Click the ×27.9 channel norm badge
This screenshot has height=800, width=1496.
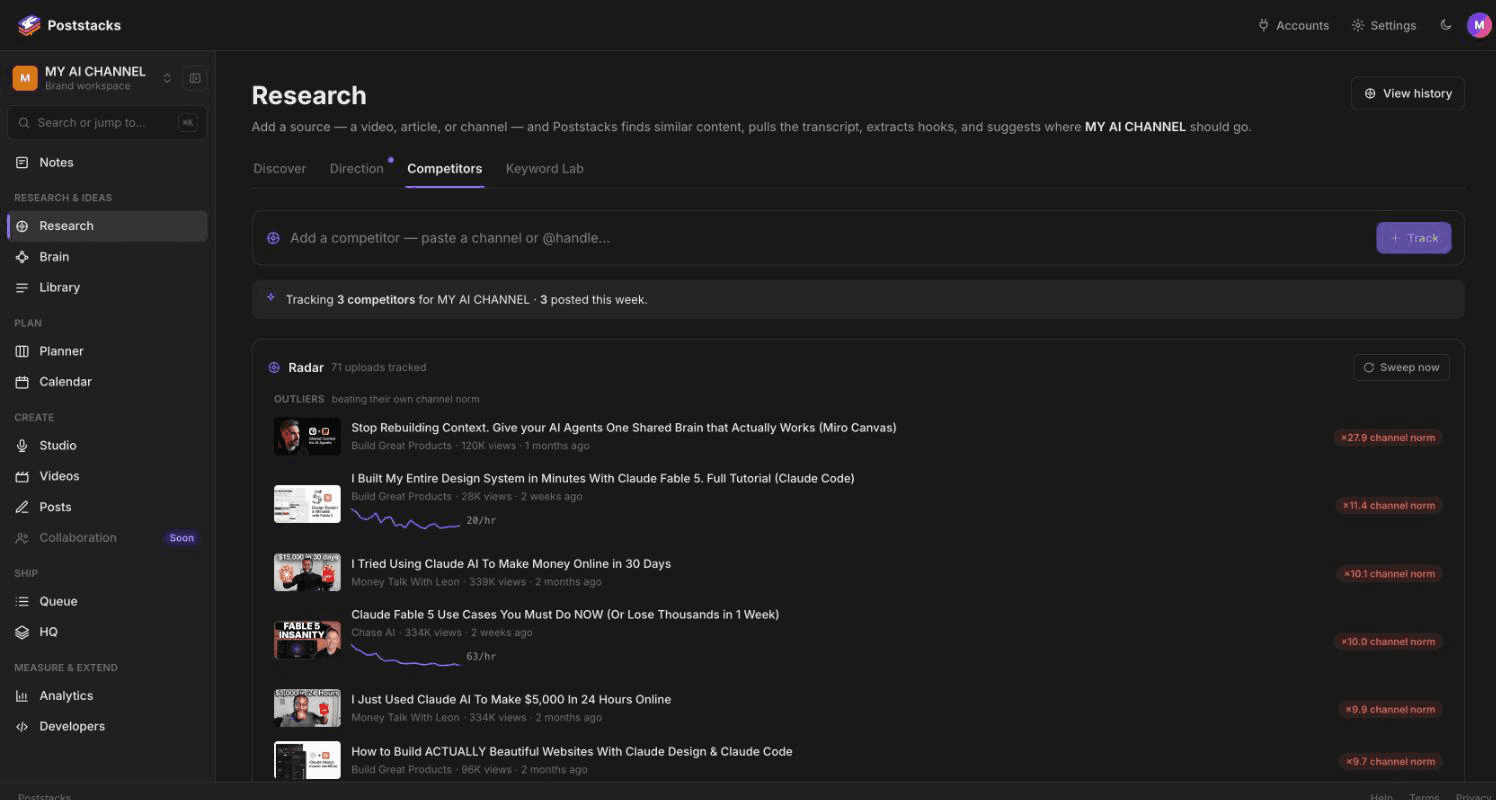click(x=1388, y=438)
